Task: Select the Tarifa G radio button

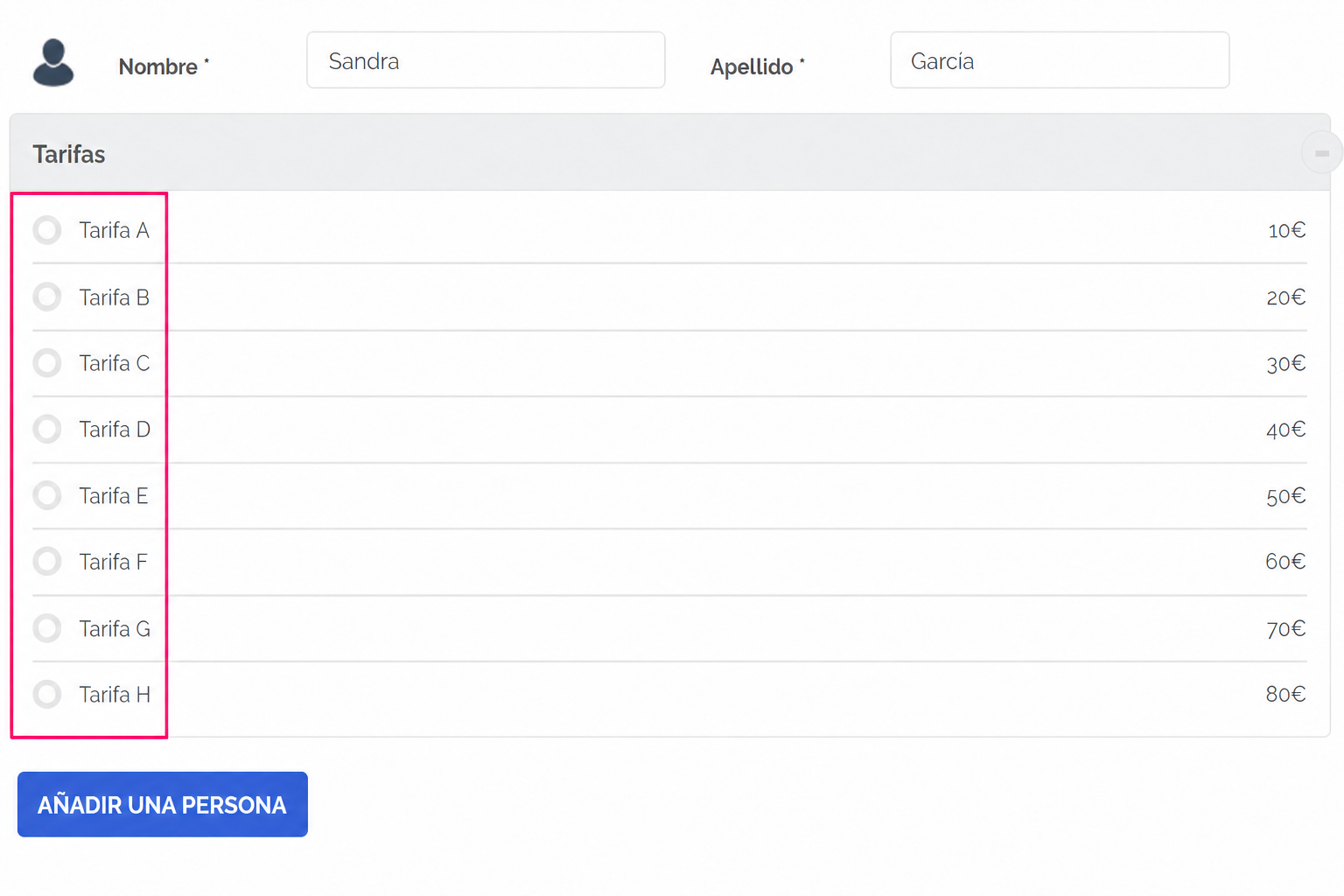Action: click(x=47, y=628)
